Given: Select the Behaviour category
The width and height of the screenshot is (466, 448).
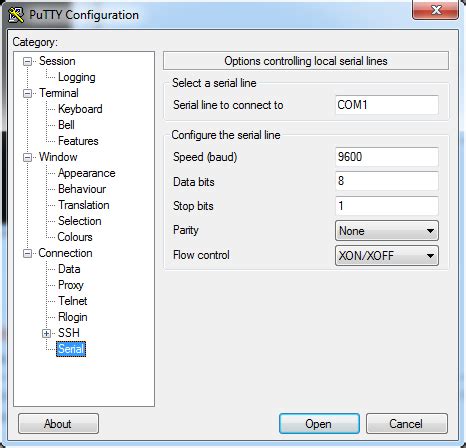Looking at the screenshot, I should pos(82,189).
